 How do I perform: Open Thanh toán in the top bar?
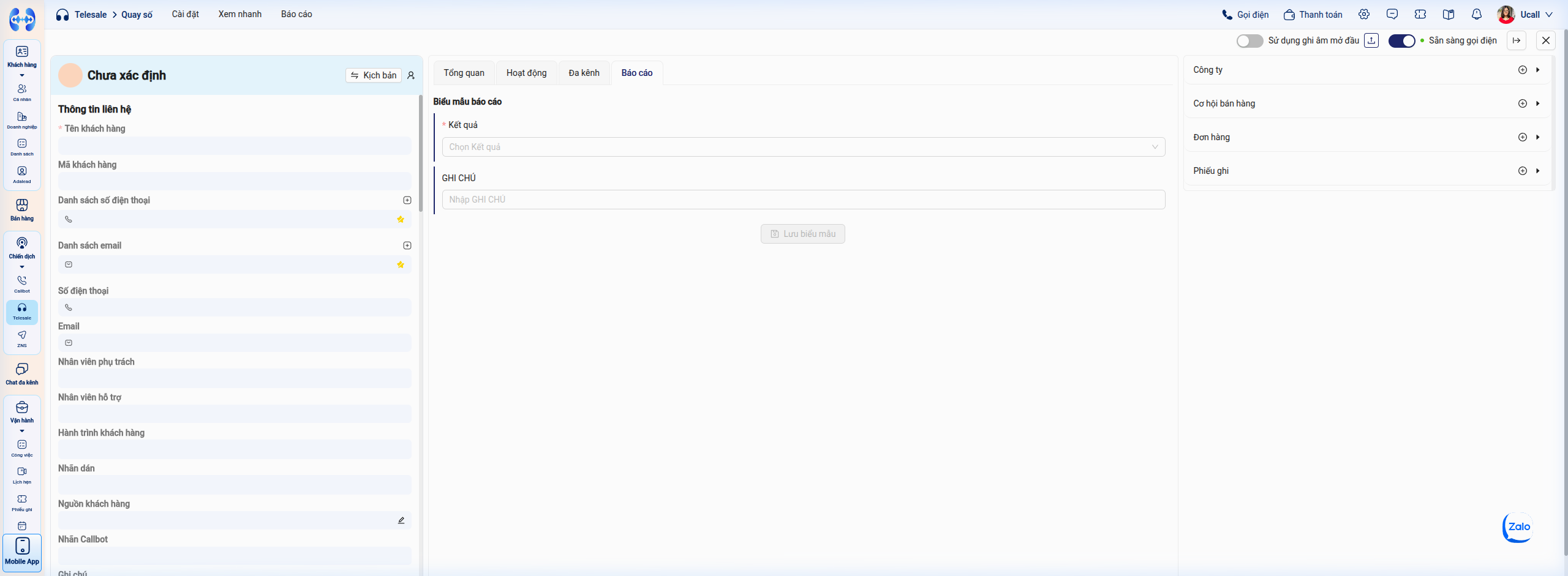pyautogui.click(x=1313, y=14)
